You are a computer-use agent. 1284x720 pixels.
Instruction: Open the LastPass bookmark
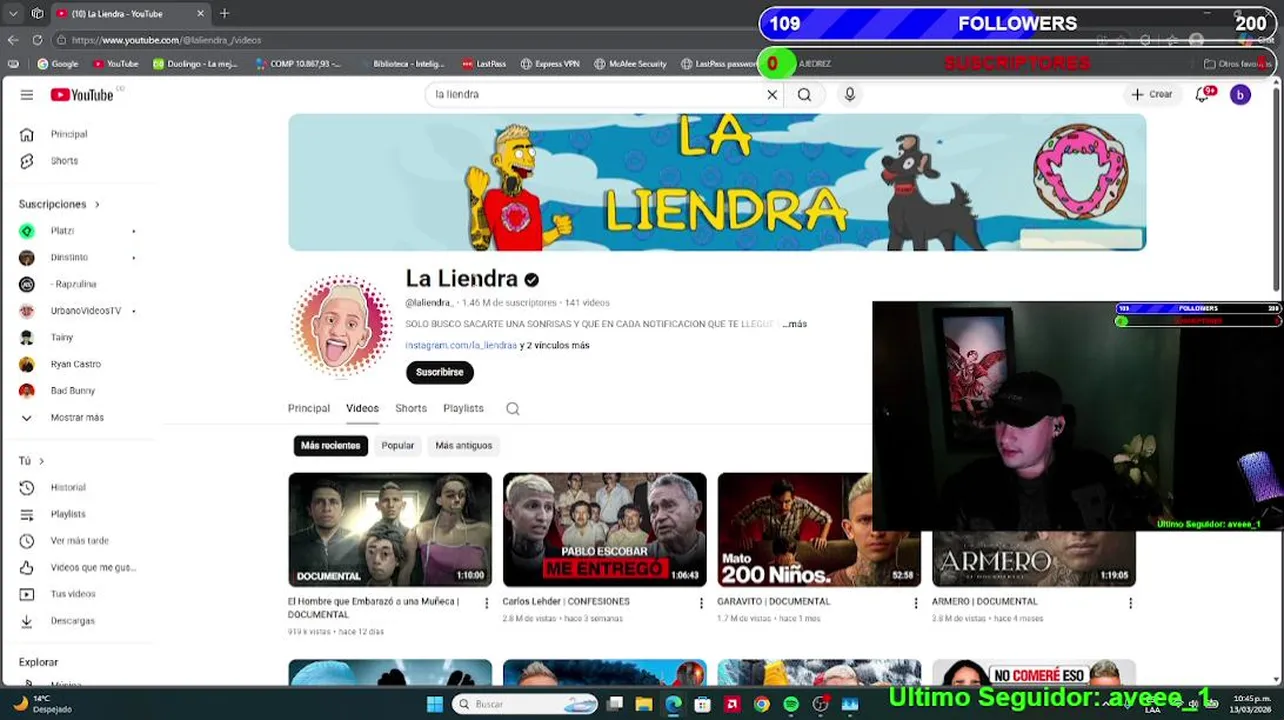click(484, 64)
